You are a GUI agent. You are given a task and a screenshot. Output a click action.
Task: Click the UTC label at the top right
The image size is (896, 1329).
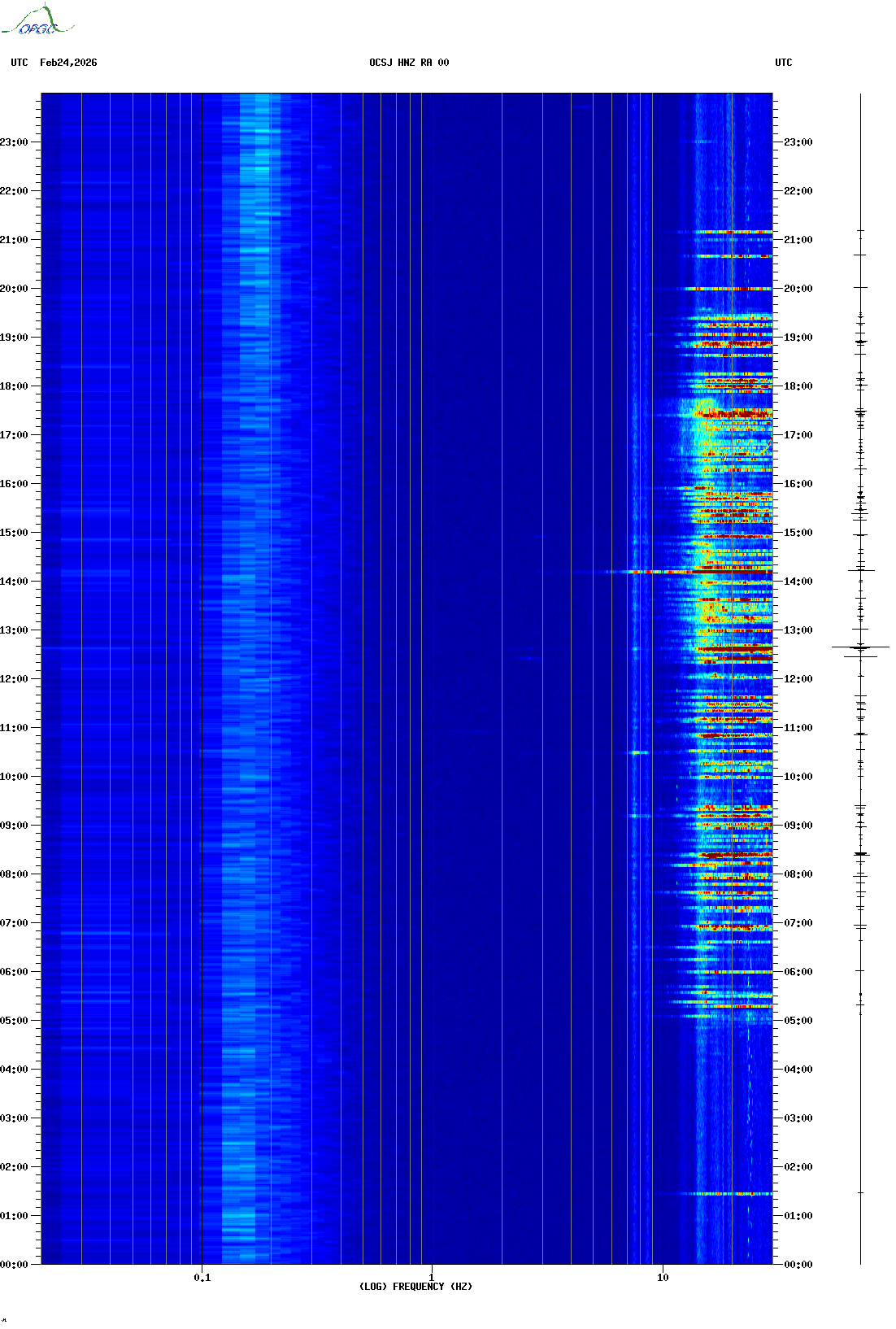(784, 63)
